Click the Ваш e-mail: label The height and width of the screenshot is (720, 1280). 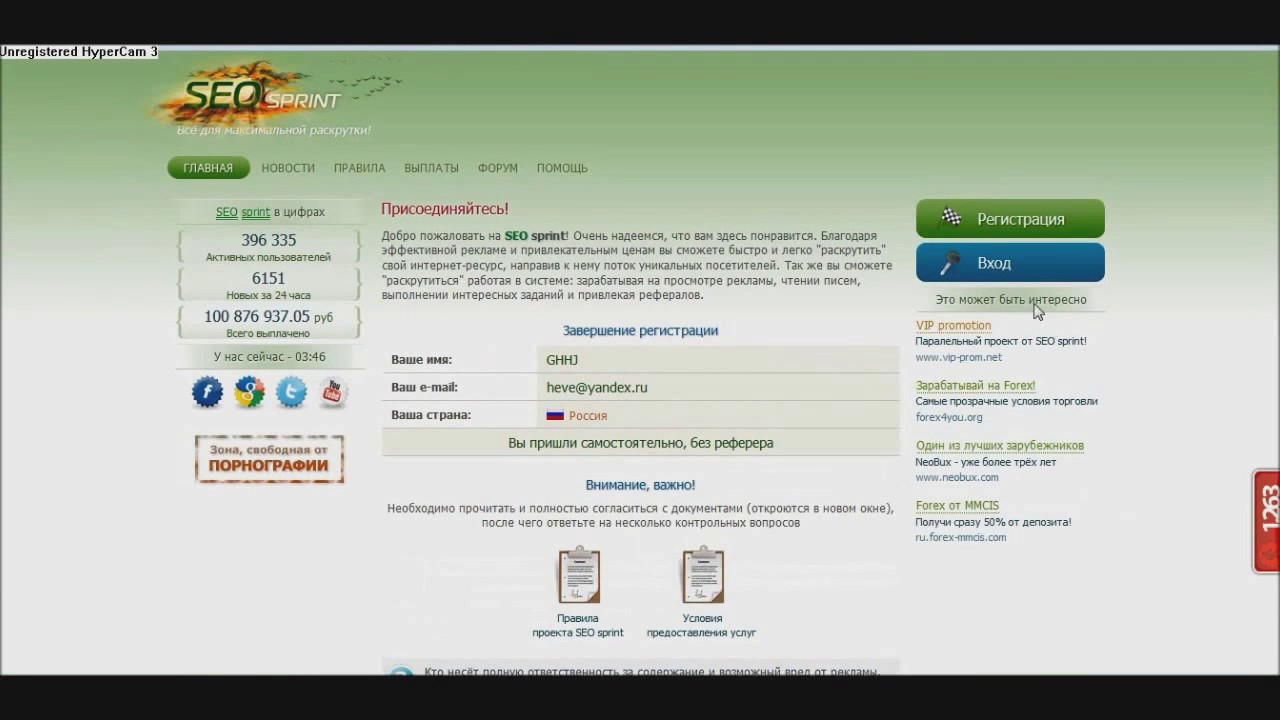point(424,387)
